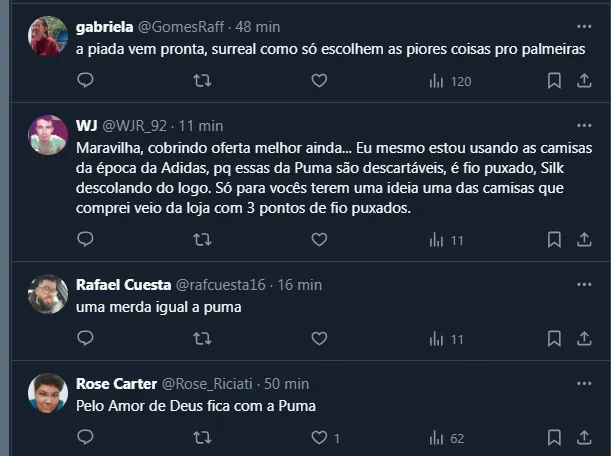
Task: Like gabriela's tweet
Action: 319,81
